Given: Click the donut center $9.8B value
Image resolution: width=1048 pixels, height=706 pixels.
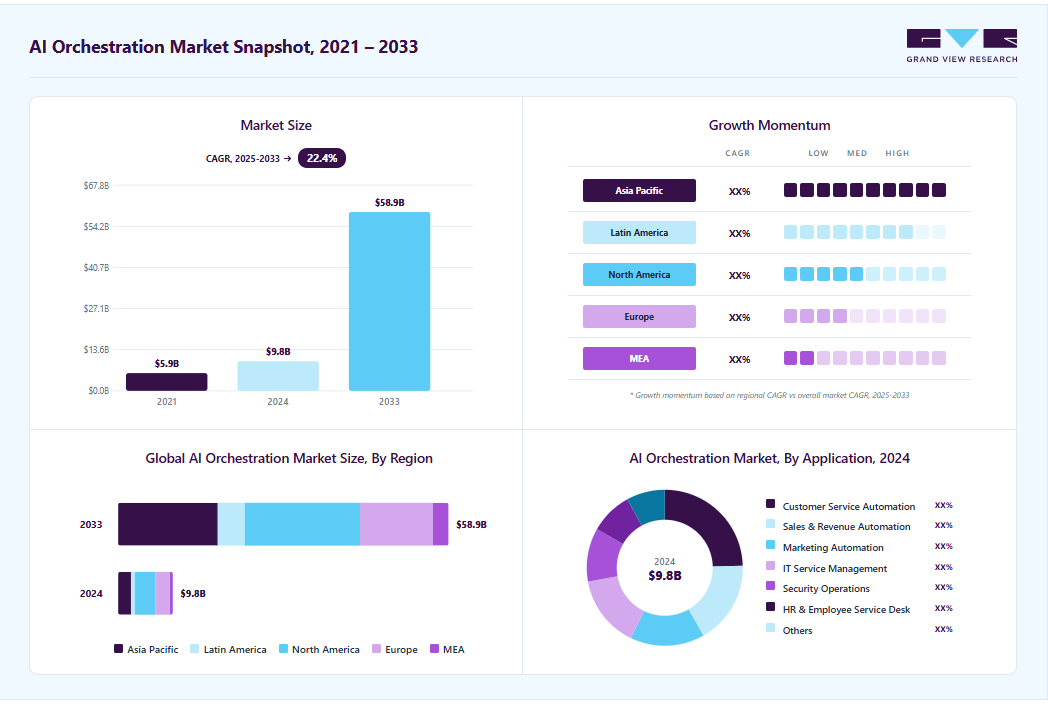Looking at the screenshot, I should tap(665, 576).
